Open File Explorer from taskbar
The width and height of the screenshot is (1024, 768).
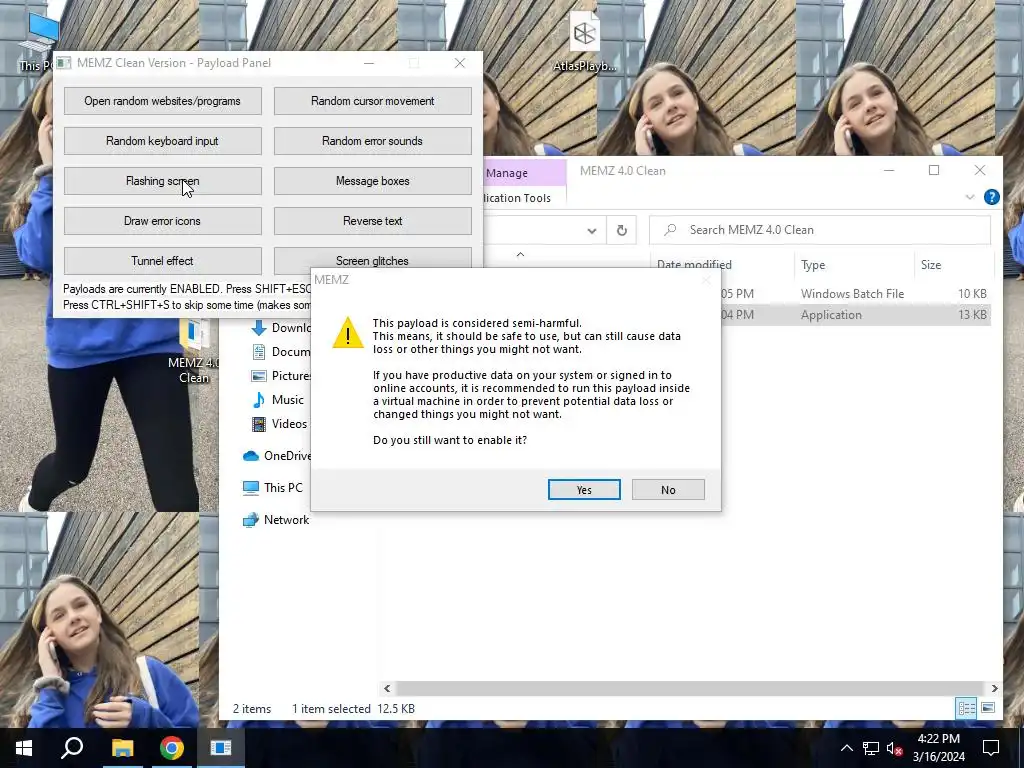[x=122, y=748]
